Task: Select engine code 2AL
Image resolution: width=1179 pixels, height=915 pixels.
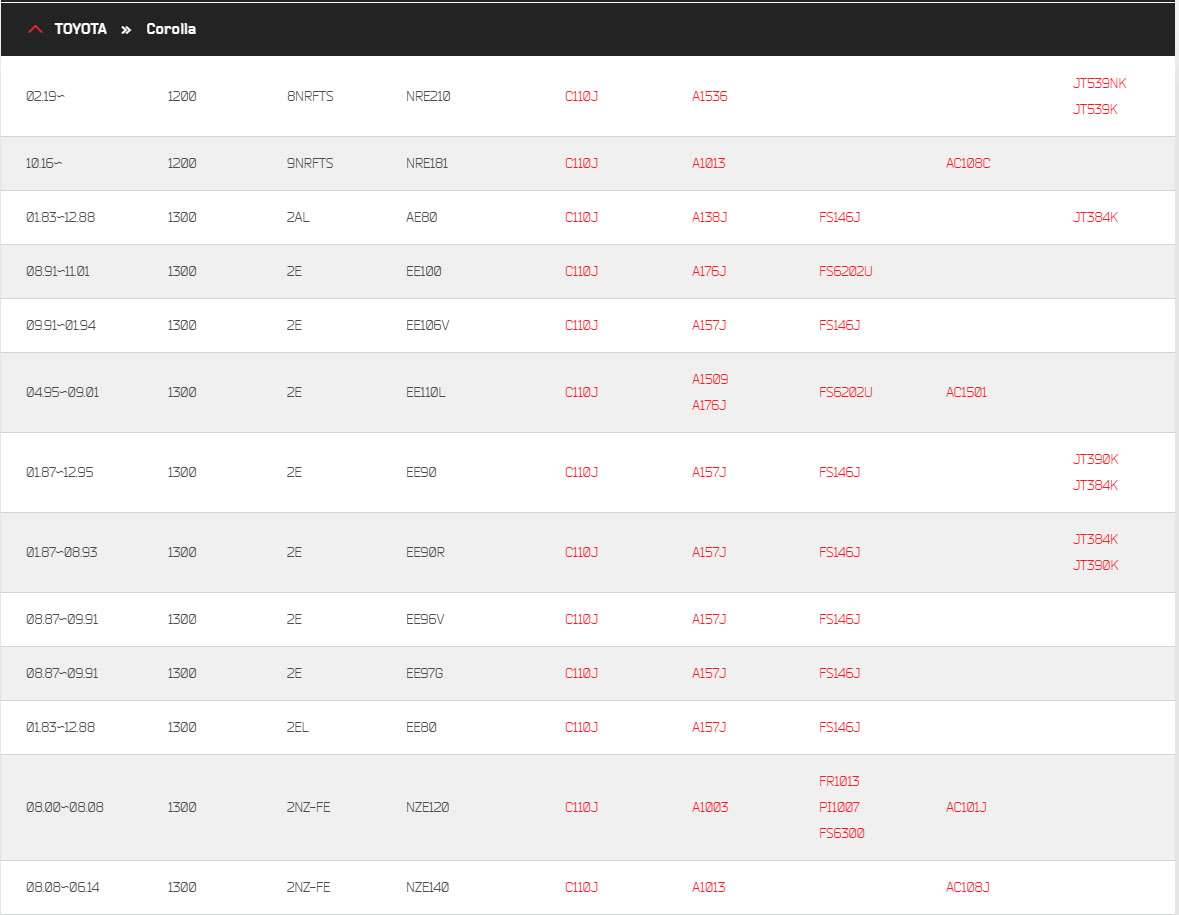Action: coord(298,217)
